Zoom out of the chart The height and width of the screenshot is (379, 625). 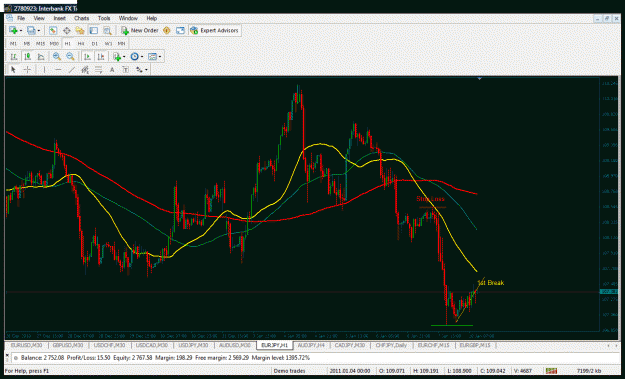pyautogui.click(x=71, y=57)
